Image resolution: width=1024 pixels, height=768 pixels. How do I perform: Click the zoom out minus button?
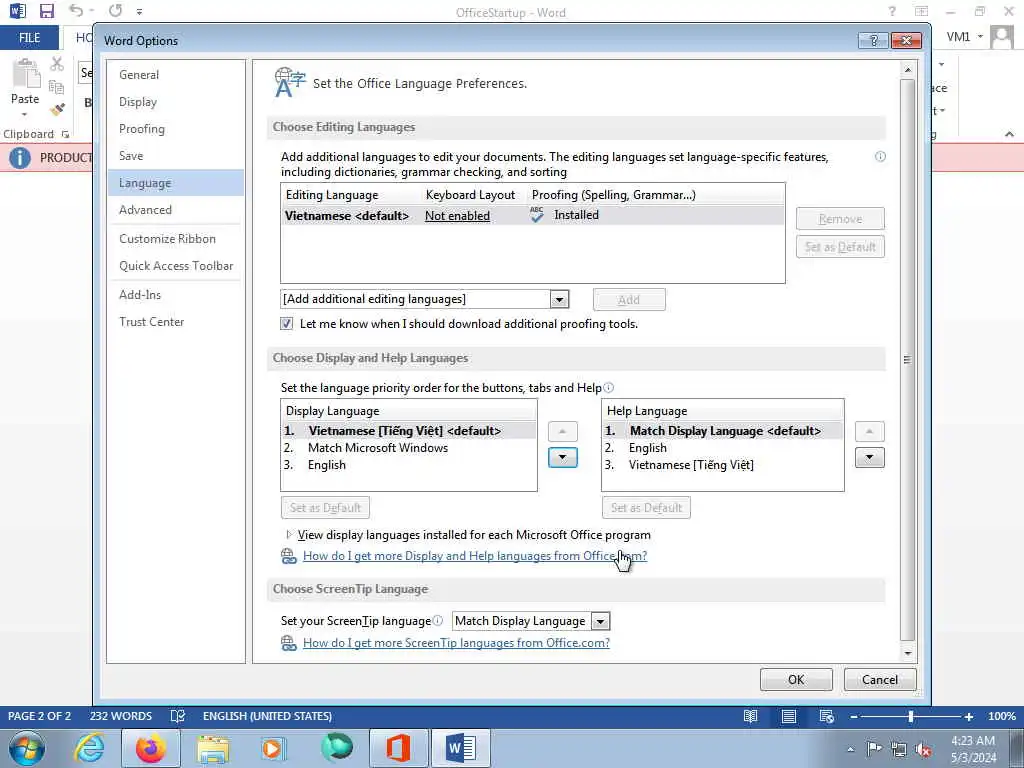coord(854,716)
